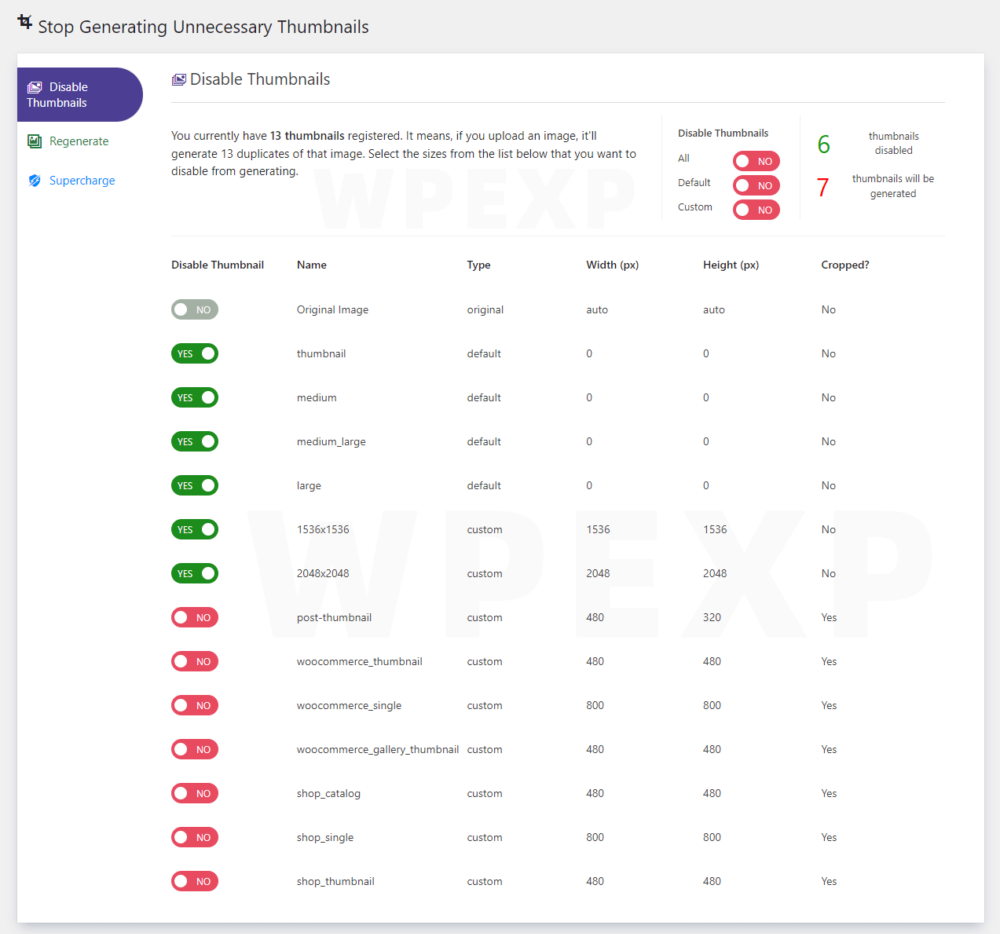Switch on disabling for shop_catalog
The image size is (1000, 934).
pyautogui.click(x=195, y=794)
